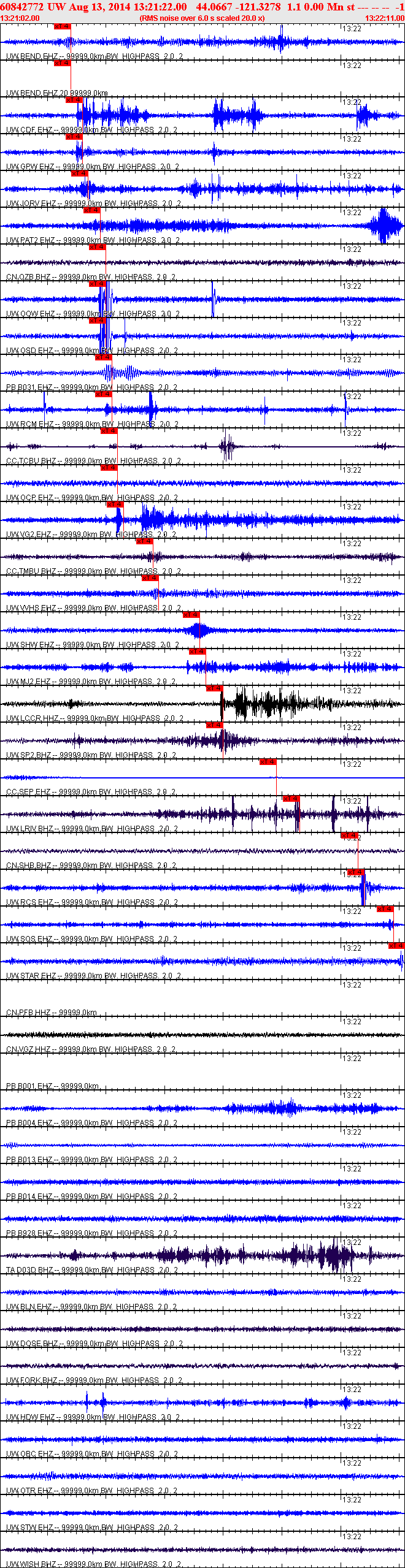Click the 'UW.PAT2.EHZ' station label

31,240
